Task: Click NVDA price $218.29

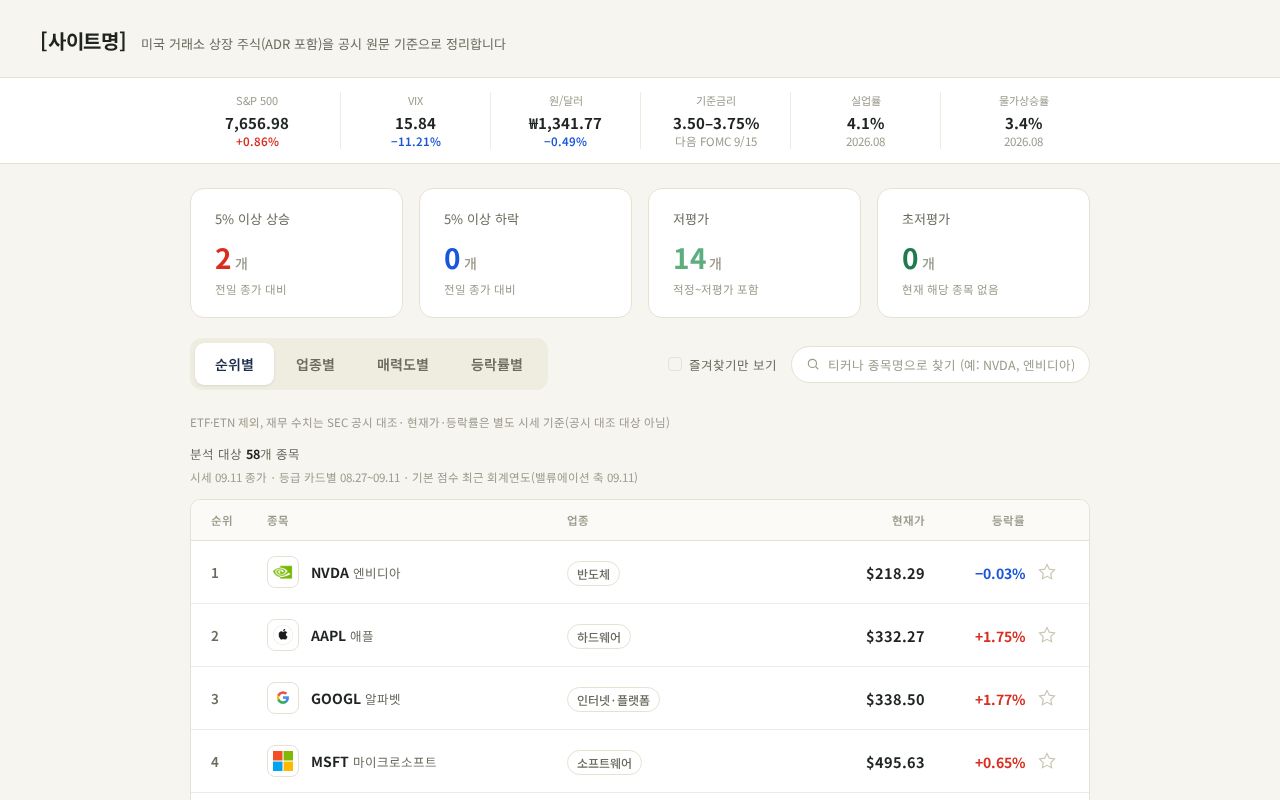Action: (895, 573)
